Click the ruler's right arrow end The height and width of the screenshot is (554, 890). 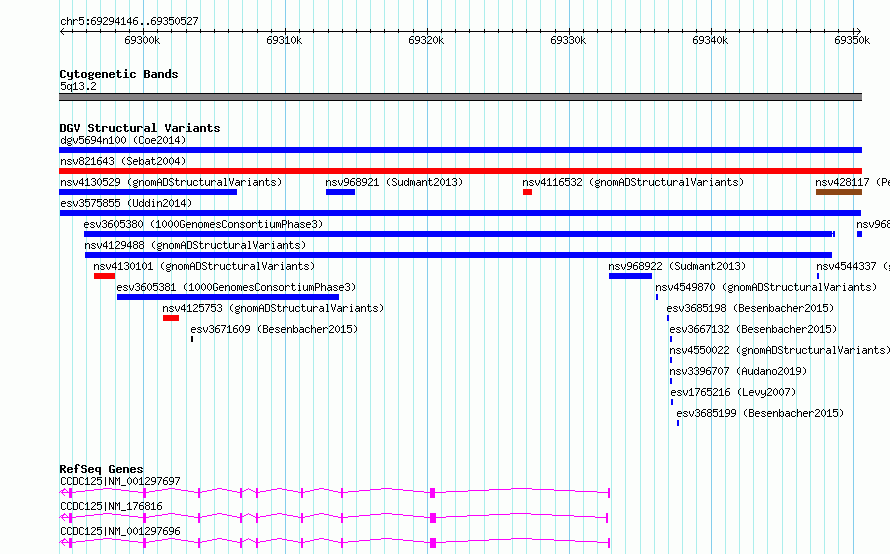858,31
